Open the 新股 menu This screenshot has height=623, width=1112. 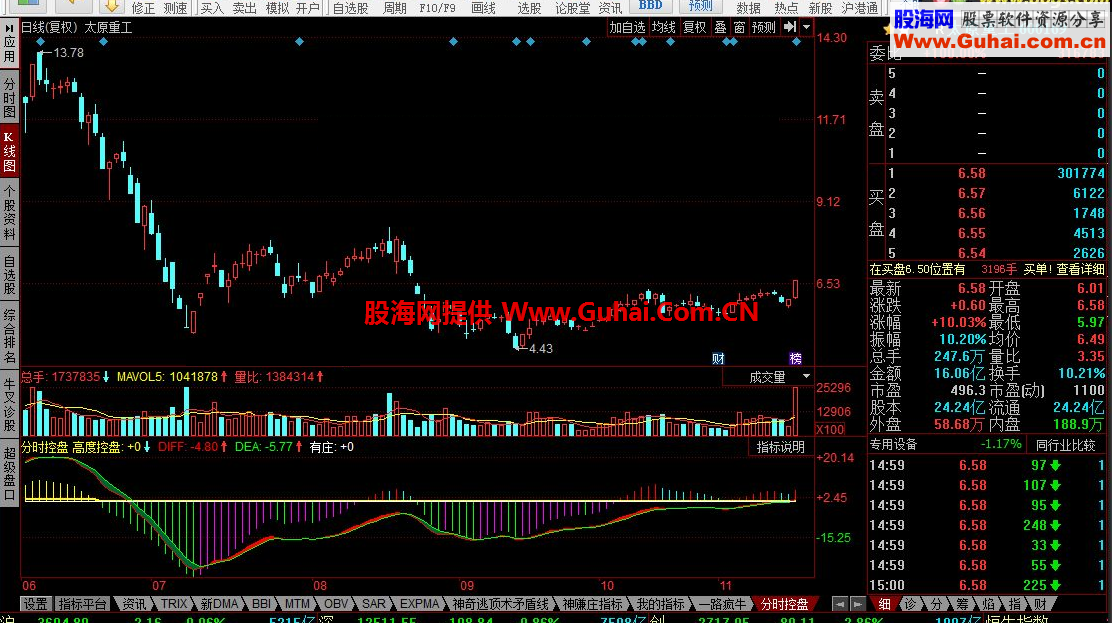(x=821, y=8)
